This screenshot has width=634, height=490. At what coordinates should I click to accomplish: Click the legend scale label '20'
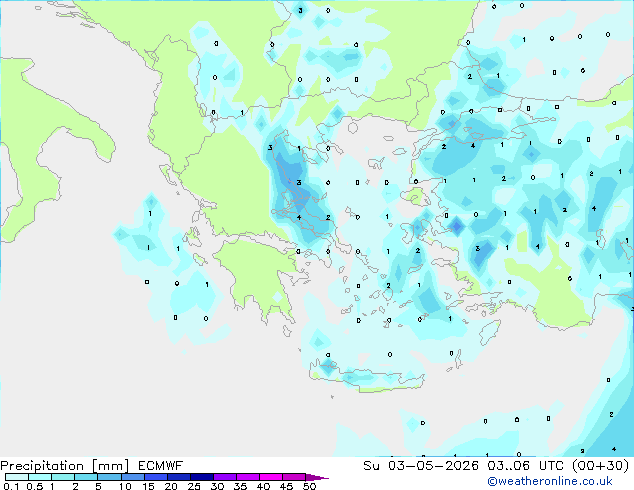point(171,486)
